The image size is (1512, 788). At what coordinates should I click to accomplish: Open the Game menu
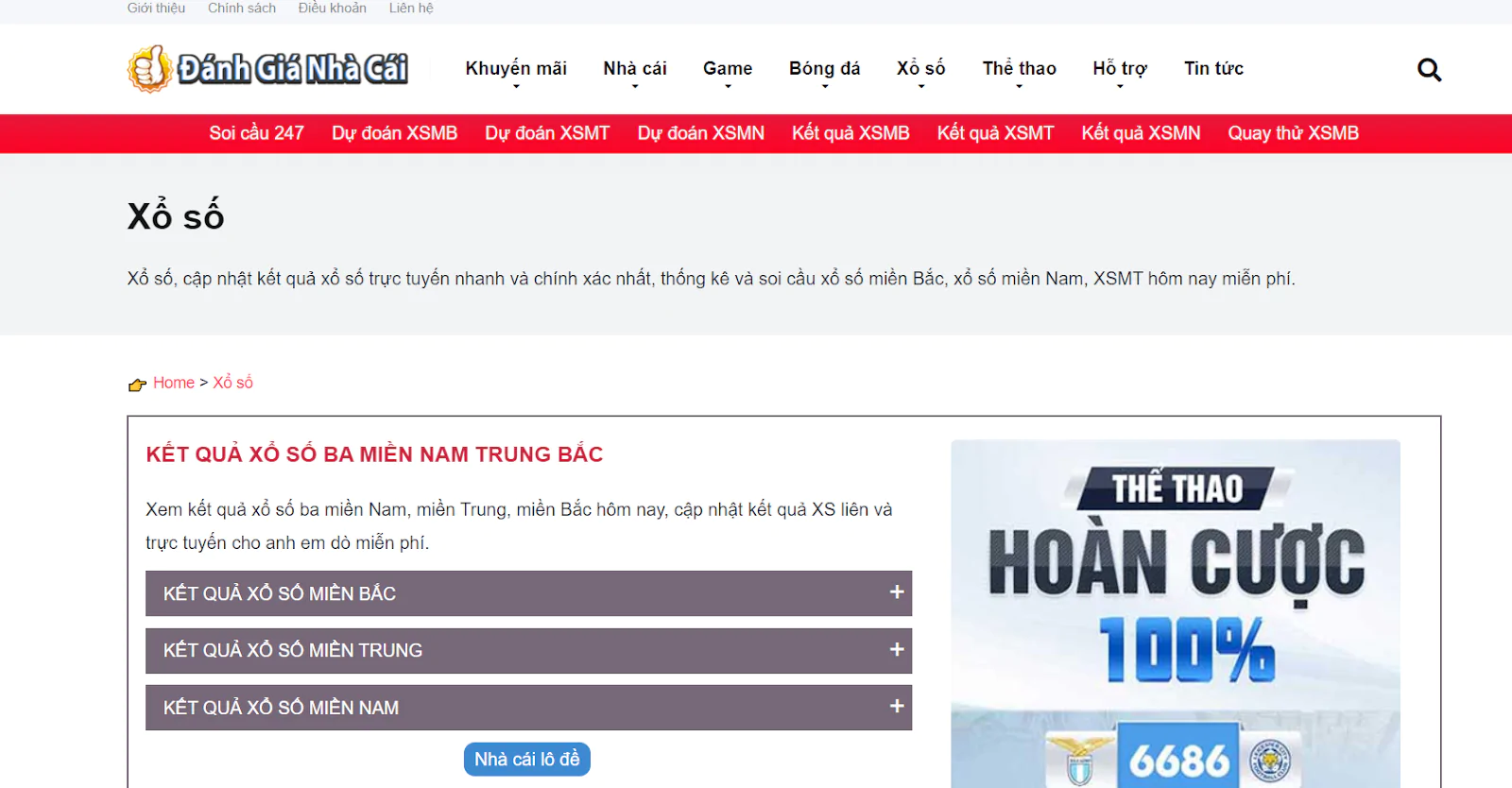click(728, 69)
